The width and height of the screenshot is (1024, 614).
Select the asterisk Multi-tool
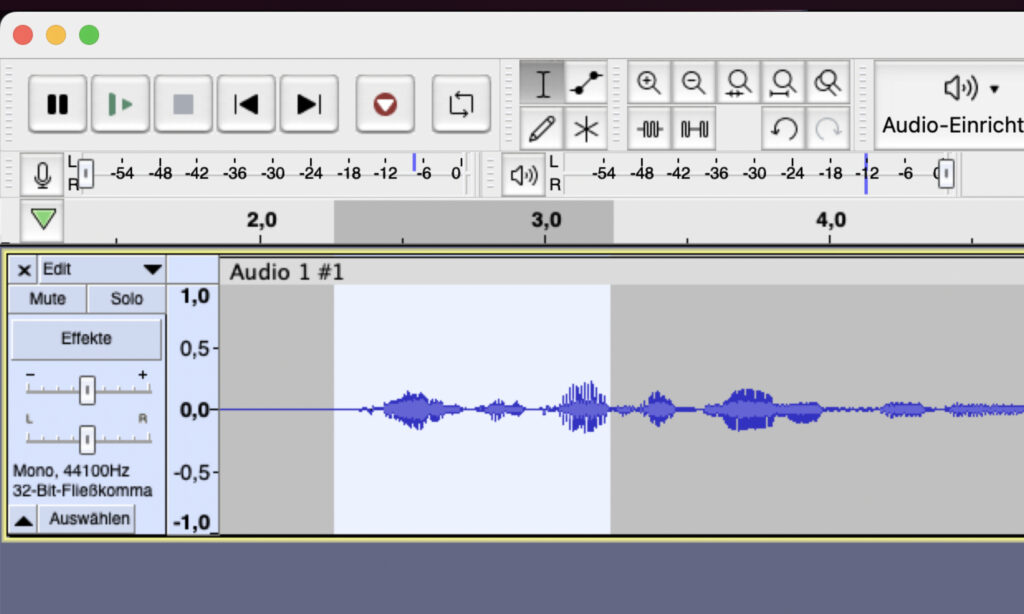[x=586, y=129]
